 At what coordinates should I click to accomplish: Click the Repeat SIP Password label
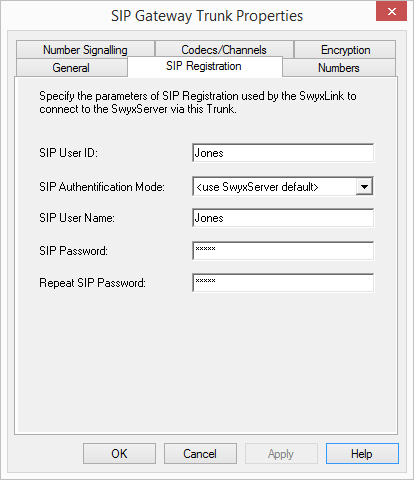[93, 283]
